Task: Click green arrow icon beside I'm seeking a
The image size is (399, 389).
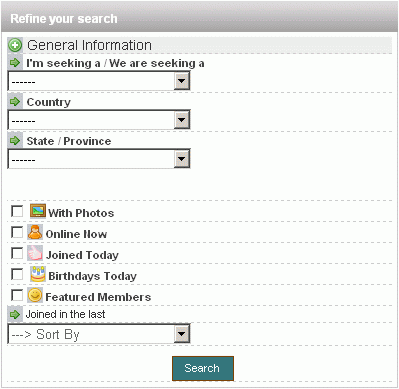Action: click(15, 62)
